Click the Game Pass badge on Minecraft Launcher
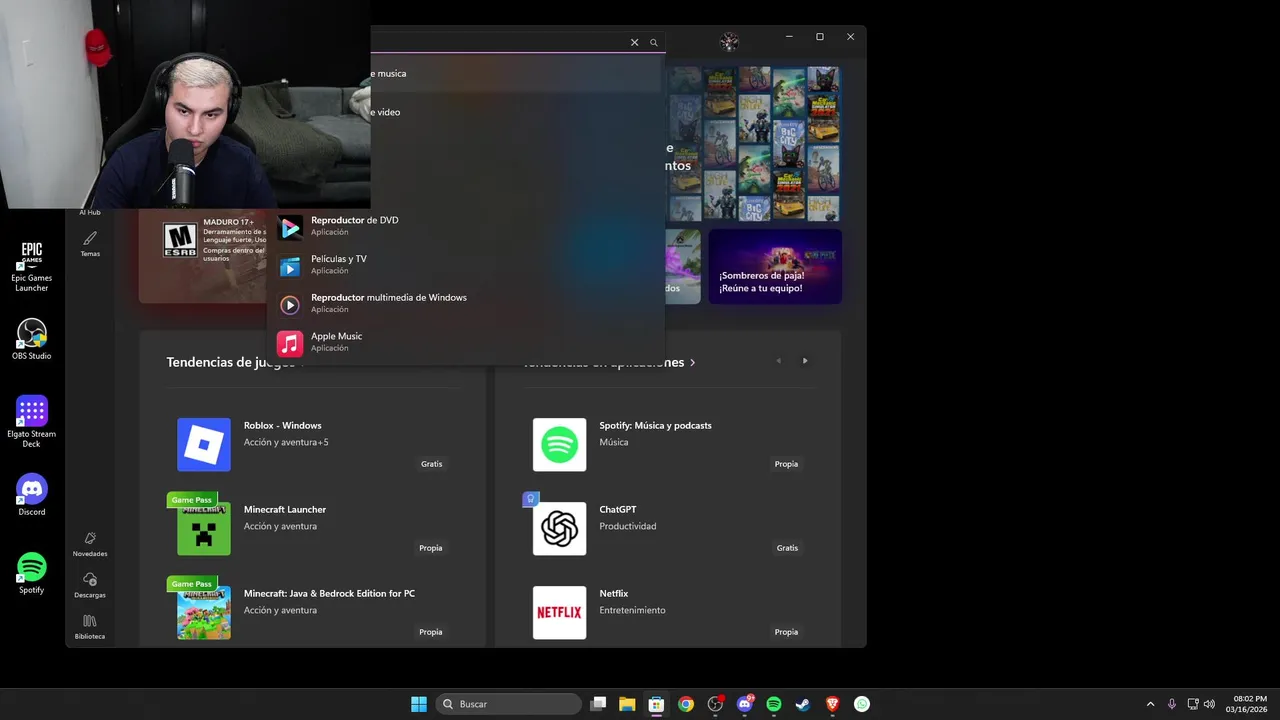This screenshot has width=1280, height=720. pos(191,499)
